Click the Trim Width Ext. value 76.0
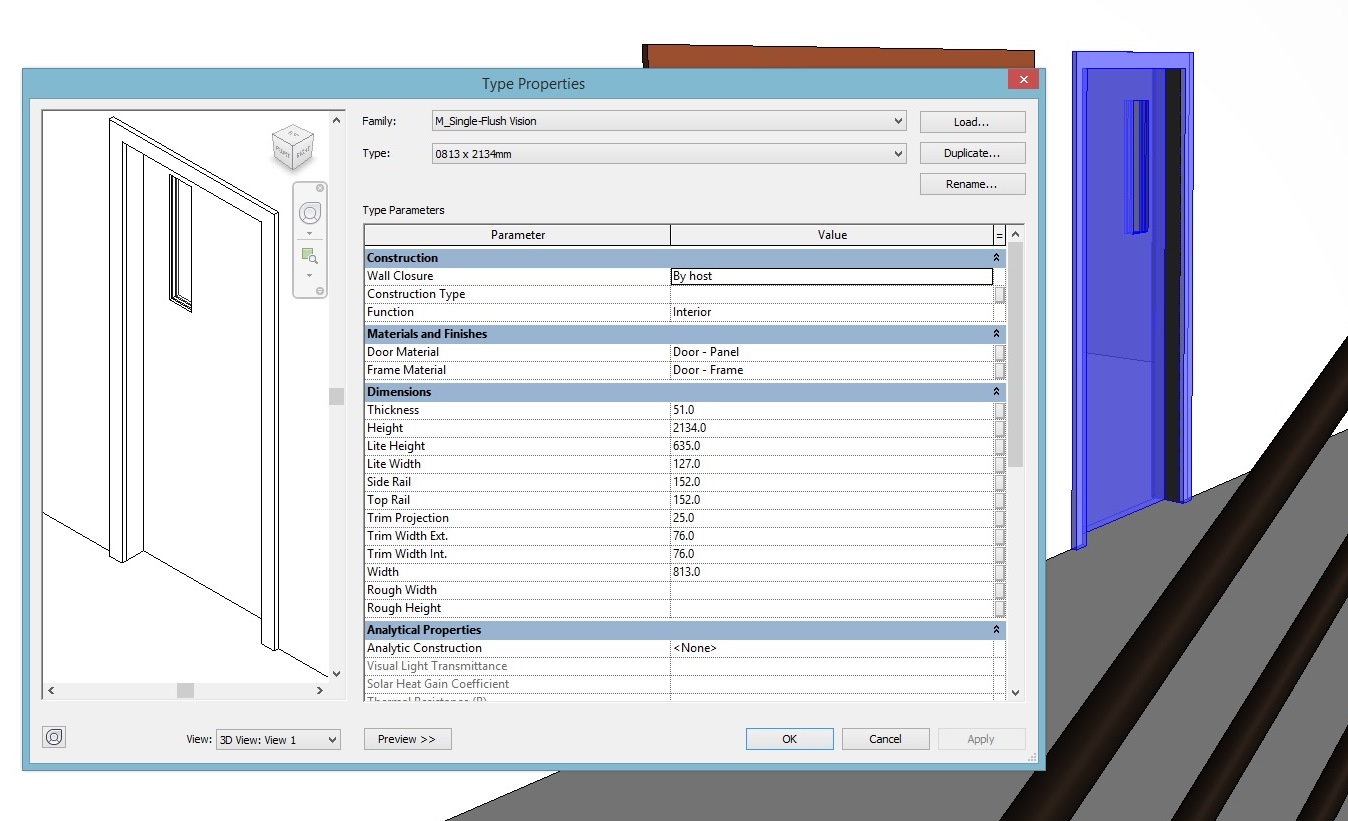Screen dimensions: 1348x821 (x=831, y=536)
